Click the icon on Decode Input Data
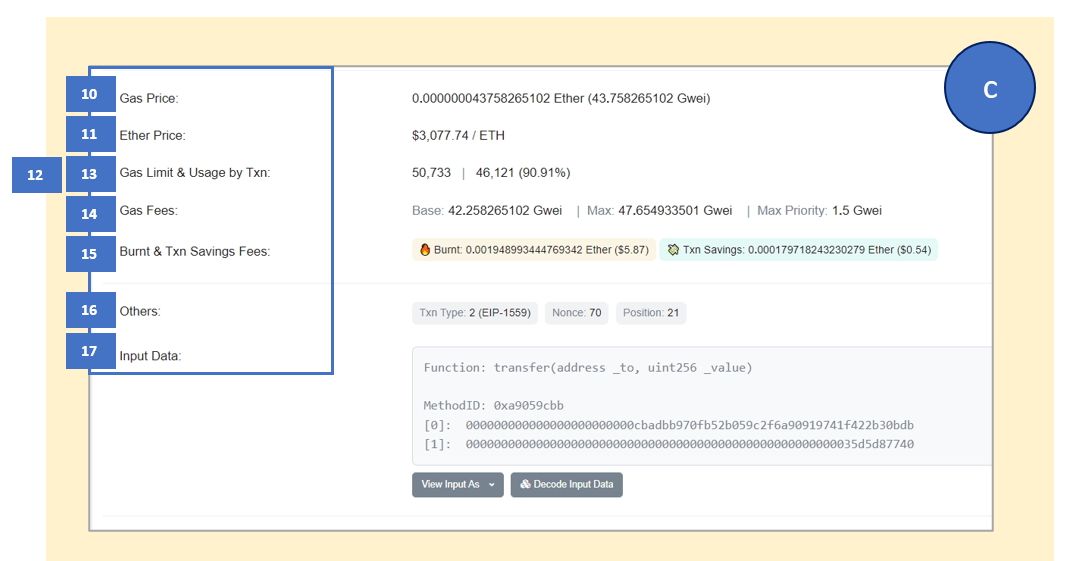This screenshot has height=561, width=1071. (x=525, y=485)
